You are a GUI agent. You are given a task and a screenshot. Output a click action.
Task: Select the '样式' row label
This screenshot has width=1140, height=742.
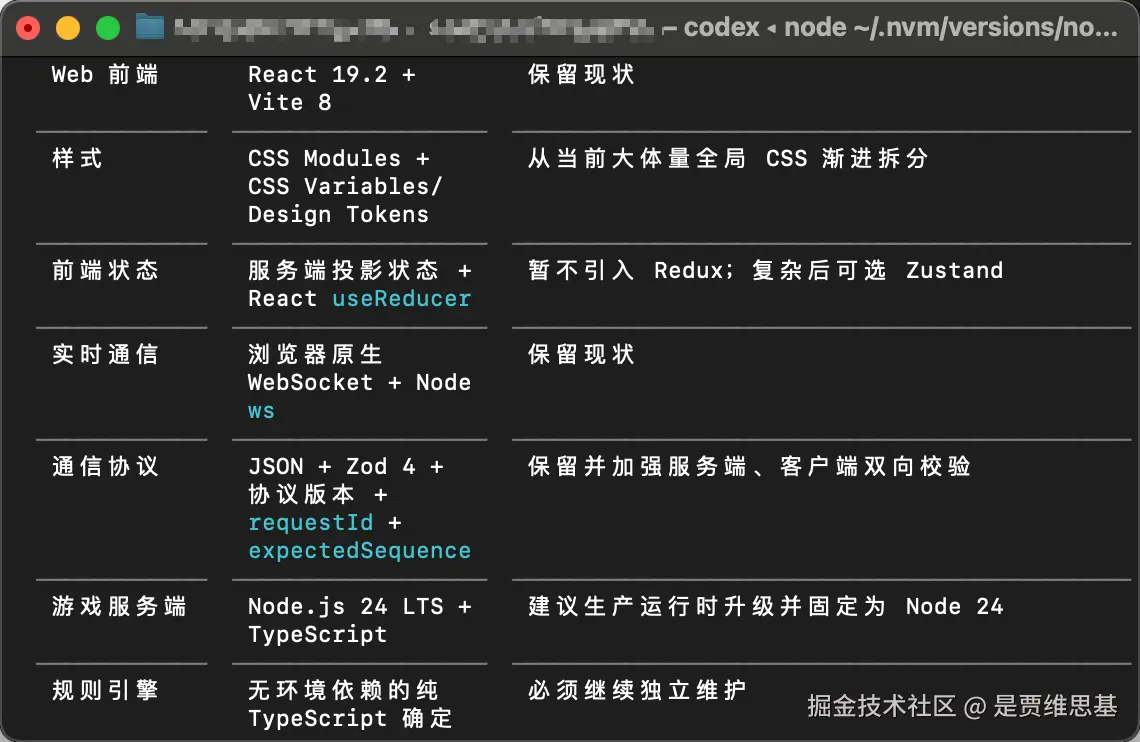pos(77,158)
